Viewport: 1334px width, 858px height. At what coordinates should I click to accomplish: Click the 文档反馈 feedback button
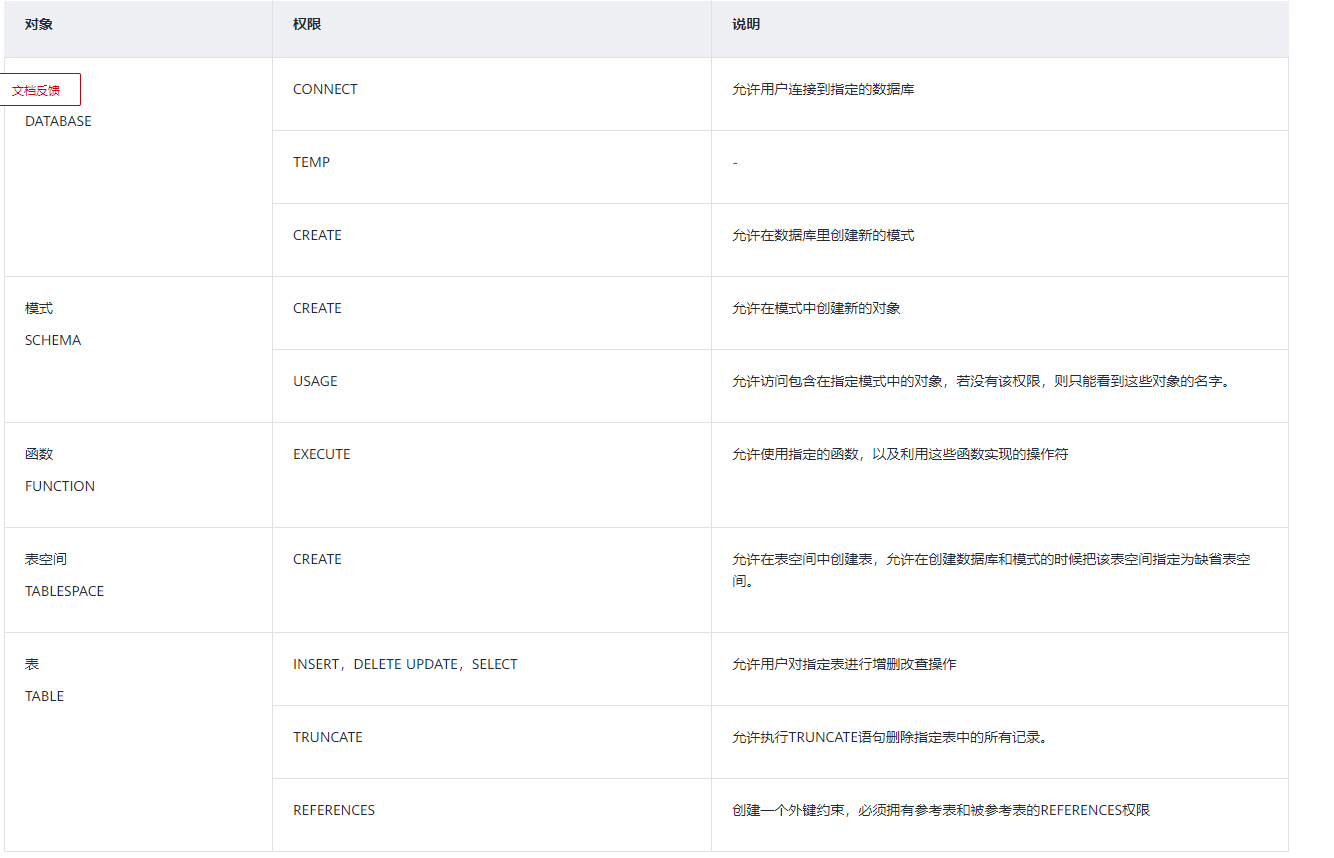pos(39,90)
